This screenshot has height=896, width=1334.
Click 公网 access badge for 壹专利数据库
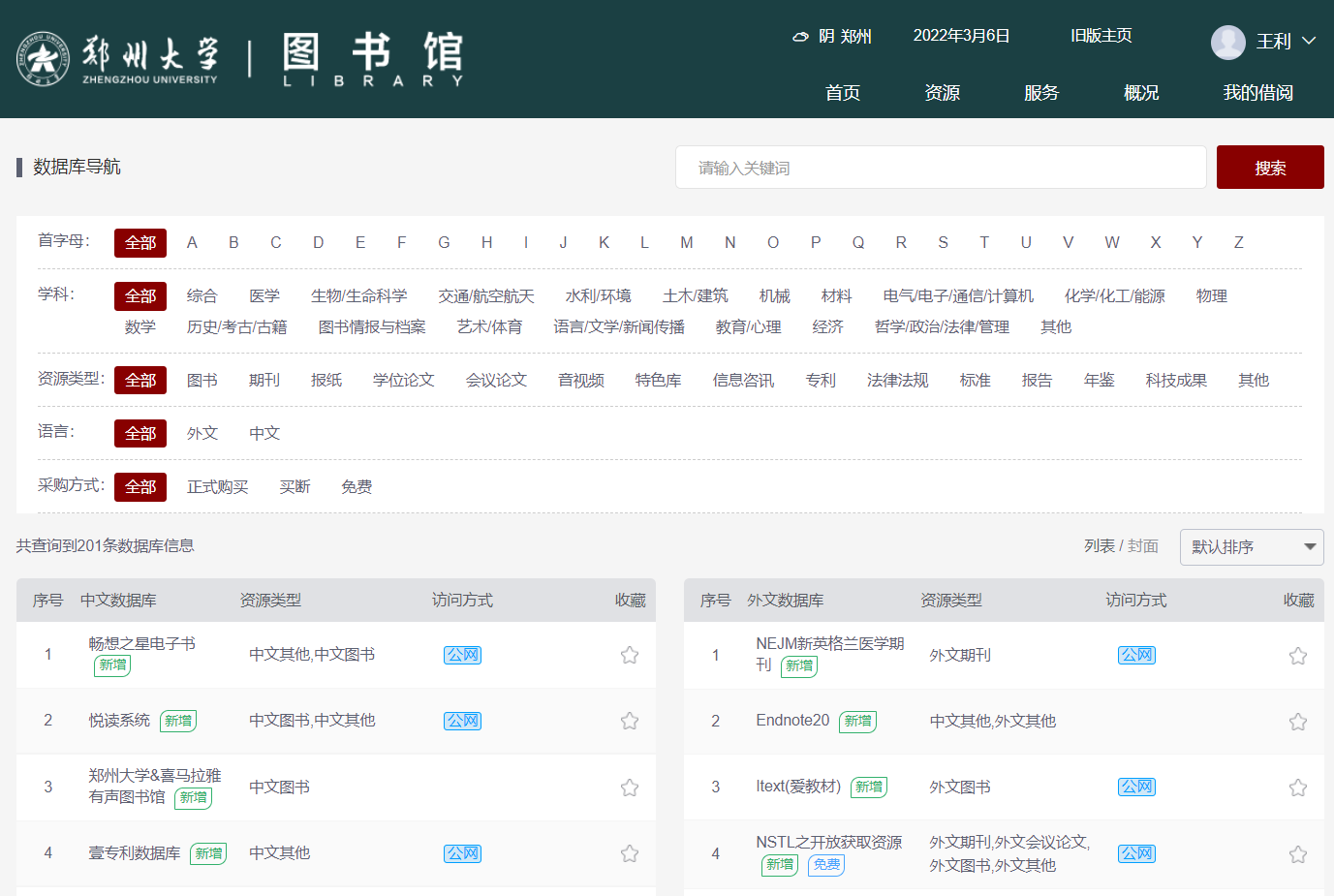pyautogui.click(x=462, y=853)
